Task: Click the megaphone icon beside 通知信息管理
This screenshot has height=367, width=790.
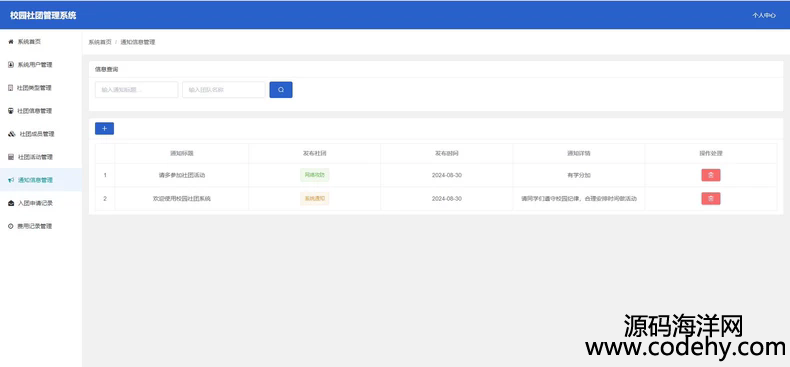Action: pos(11,180)
